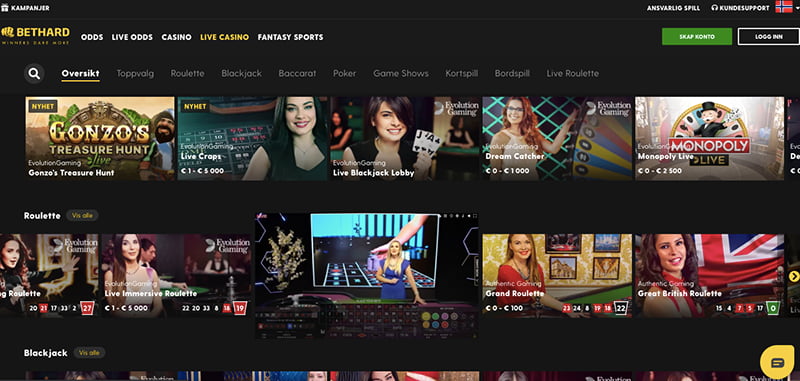Open Live Blackjack Lobby tile
This screenshot has height=381, width=800.
click(405, 138)
